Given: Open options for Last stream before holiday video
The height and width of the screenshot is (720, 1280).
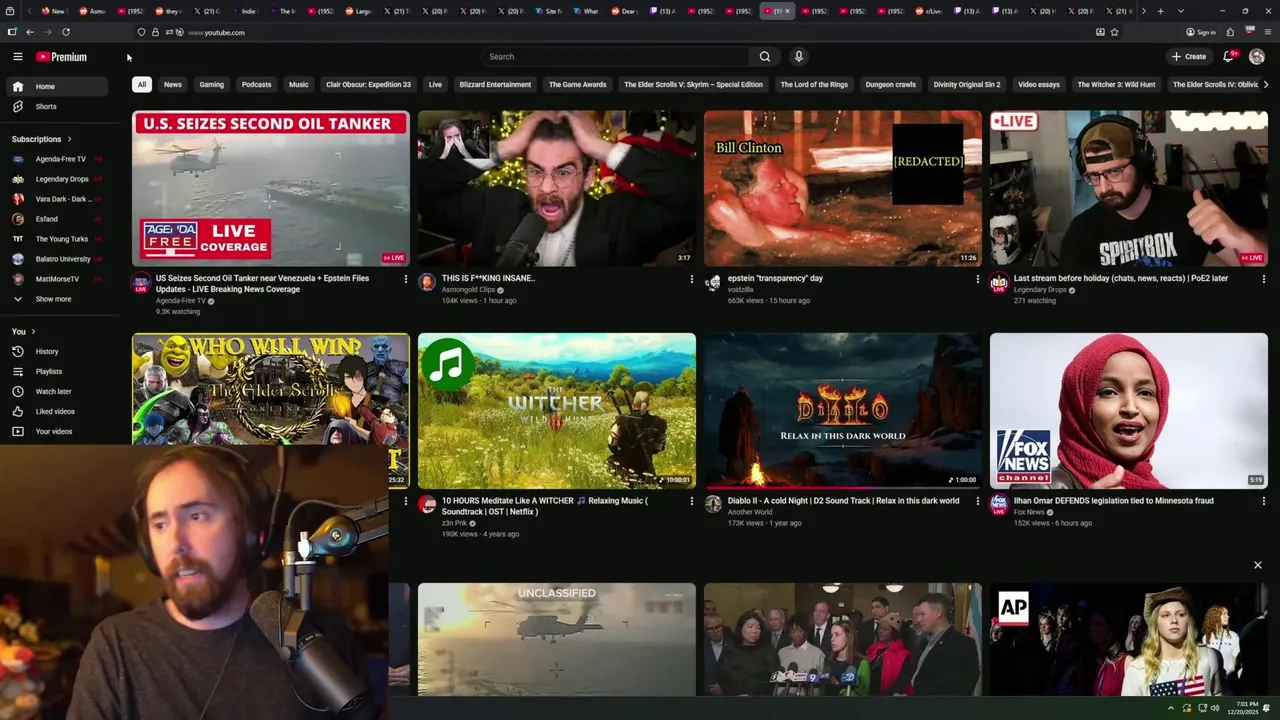Looking at the screenshot, I should tap(1264, 279).
